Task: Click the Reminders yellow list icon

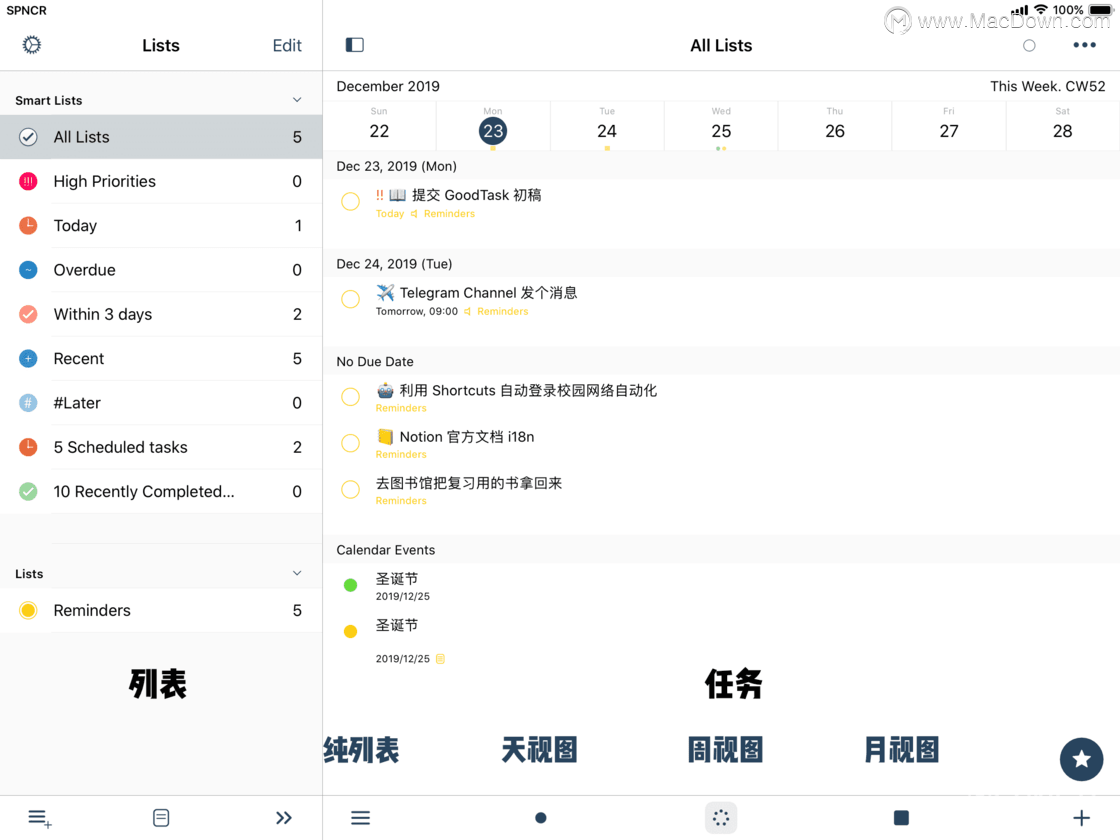Action: point(28,610)
